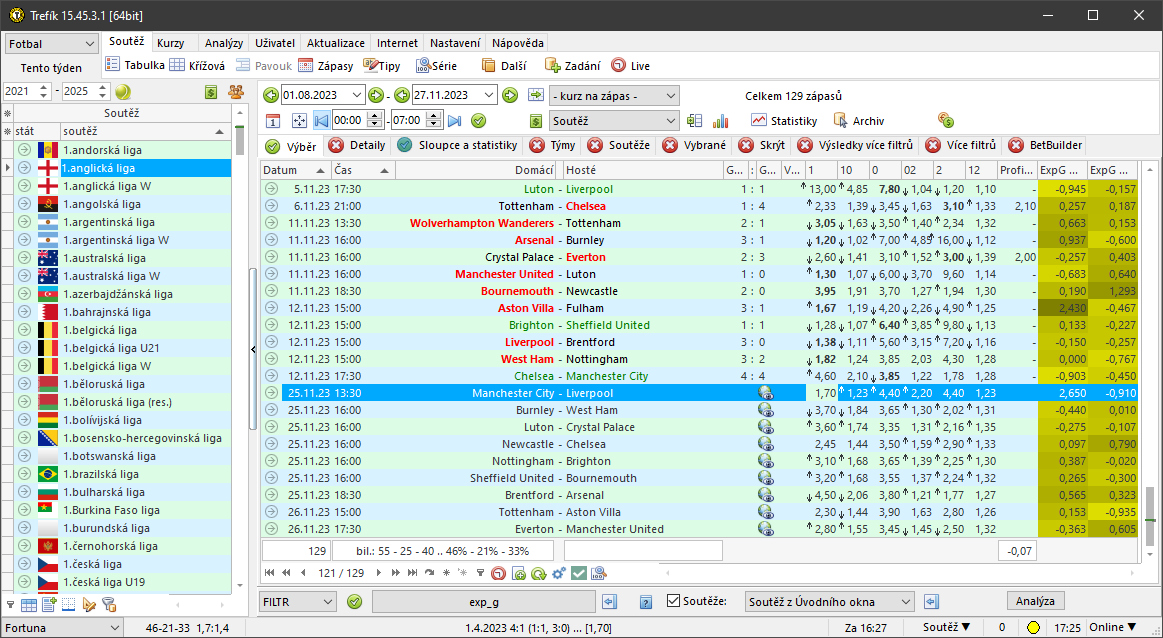Viewport: 1163px width, 638px height.
Task: Open the Online status dropdown
Action: click(1112, 628)
